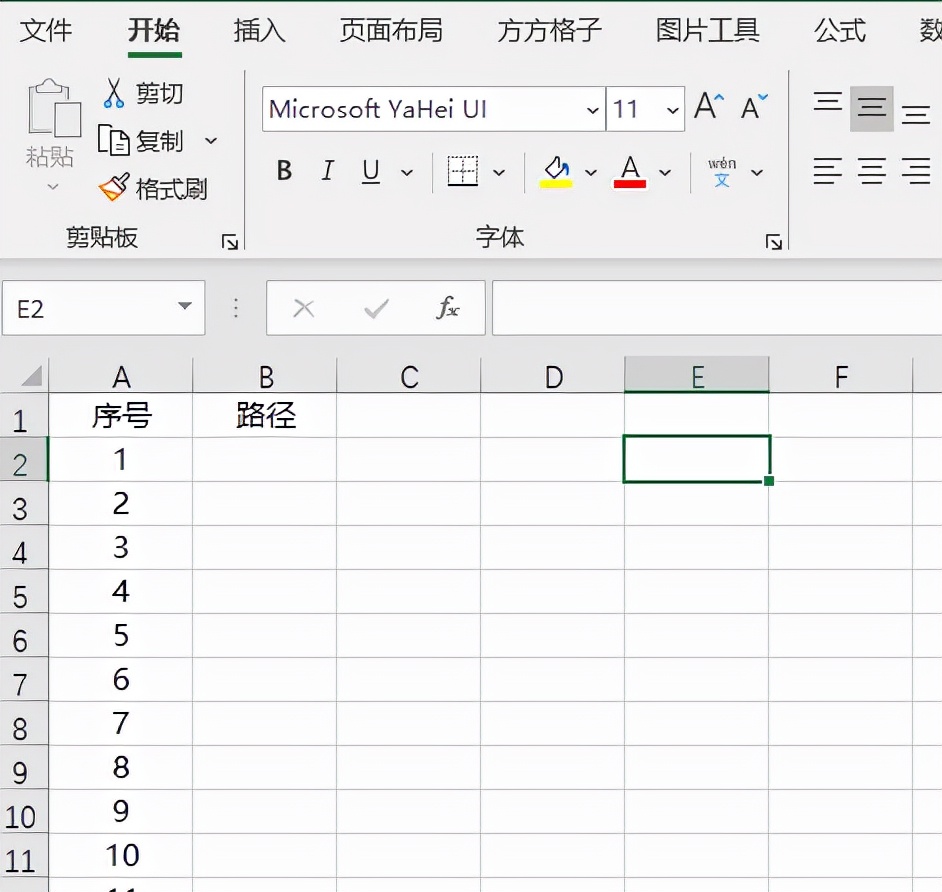Toggle bold formatting on the selected cell

click(283, 171)
